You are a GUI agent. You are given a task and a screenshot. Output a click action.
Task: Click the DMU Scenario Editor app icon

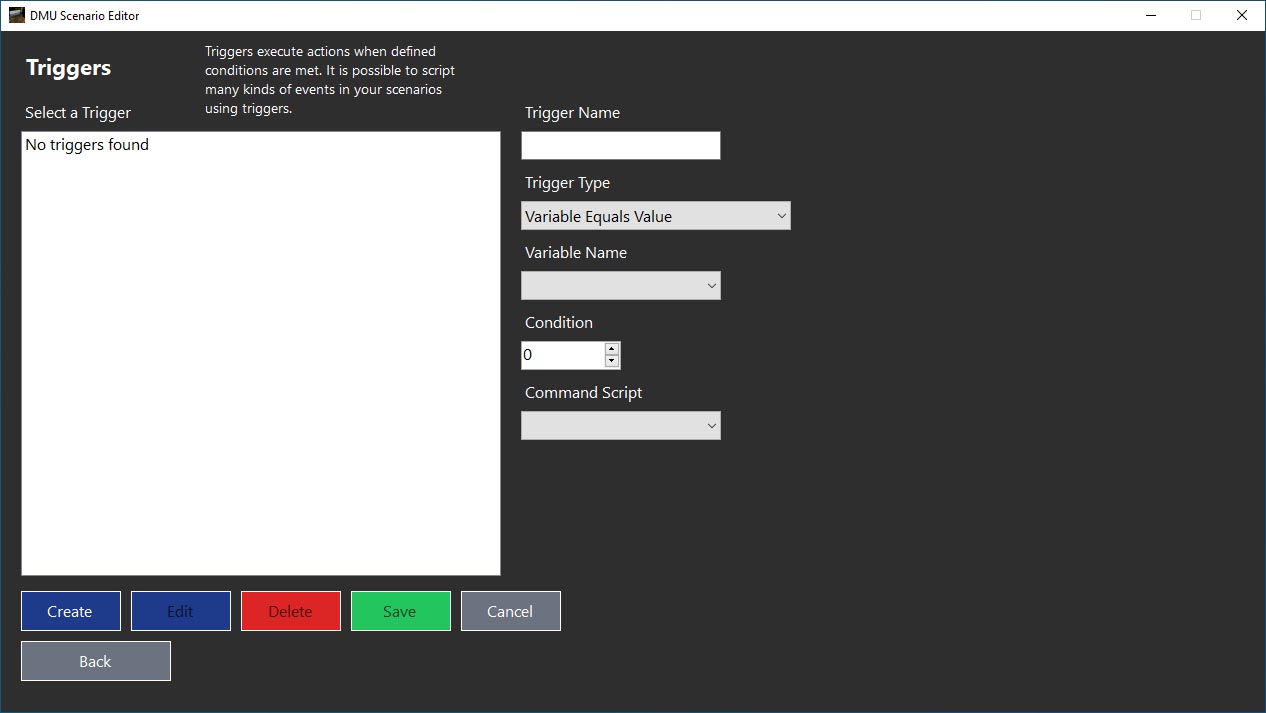point(16,15)
